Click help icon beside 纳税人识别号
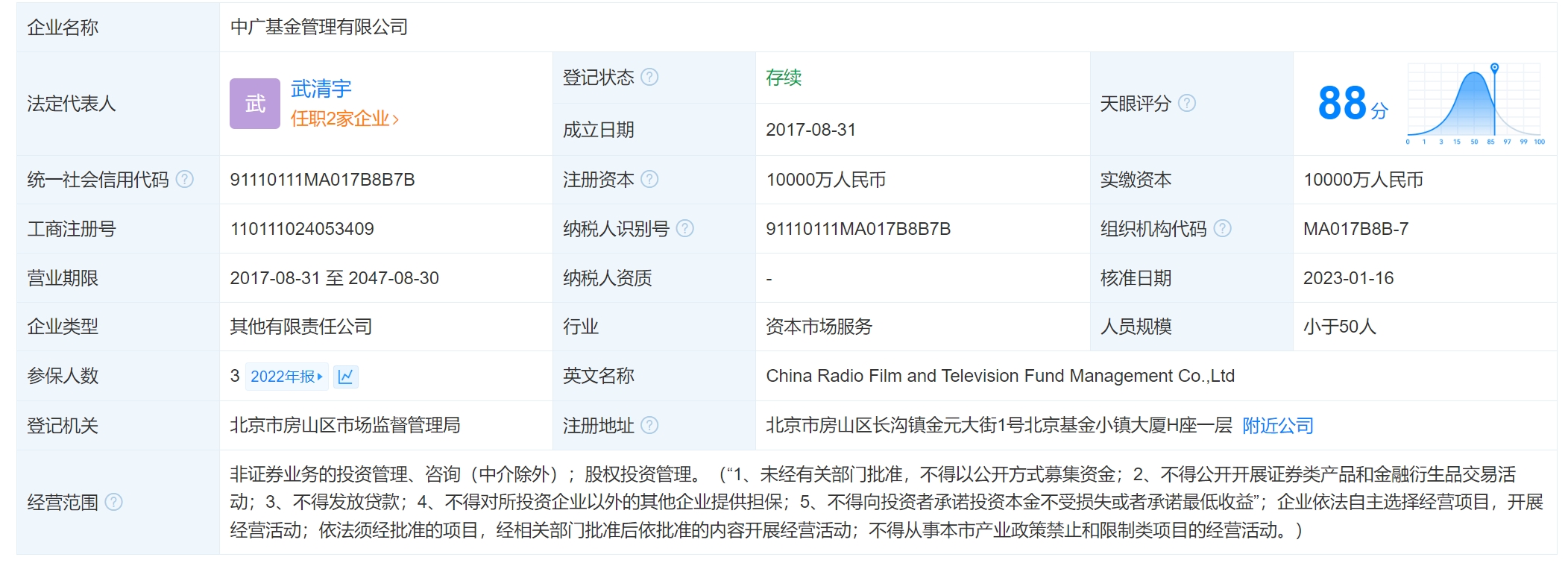Viewport: 1568px width, 563px height. pyautogui.click(x=685, y=228)
